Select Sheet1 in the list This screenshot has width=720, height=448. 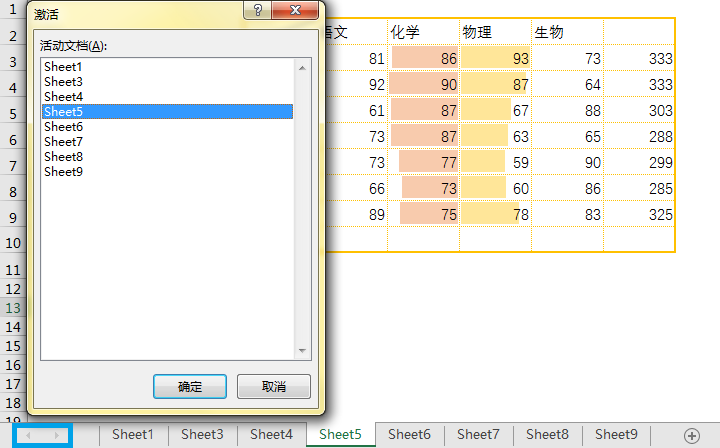[x=168, y=67]
